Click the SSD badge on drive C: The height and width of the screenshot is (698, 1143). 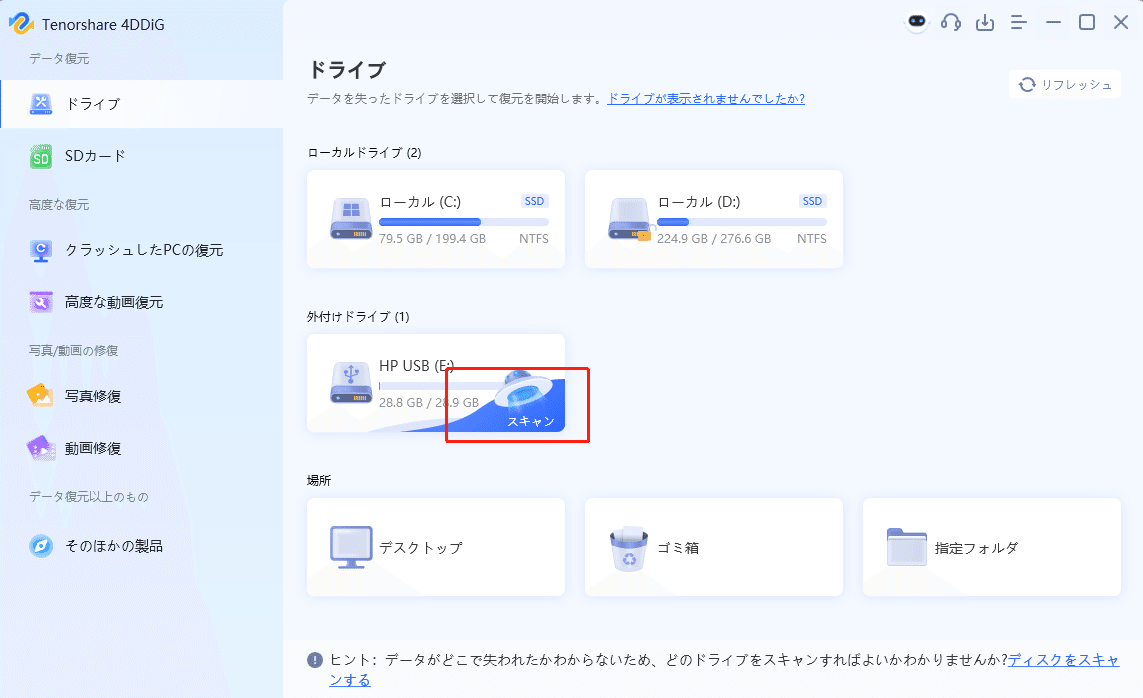point(534,201)
